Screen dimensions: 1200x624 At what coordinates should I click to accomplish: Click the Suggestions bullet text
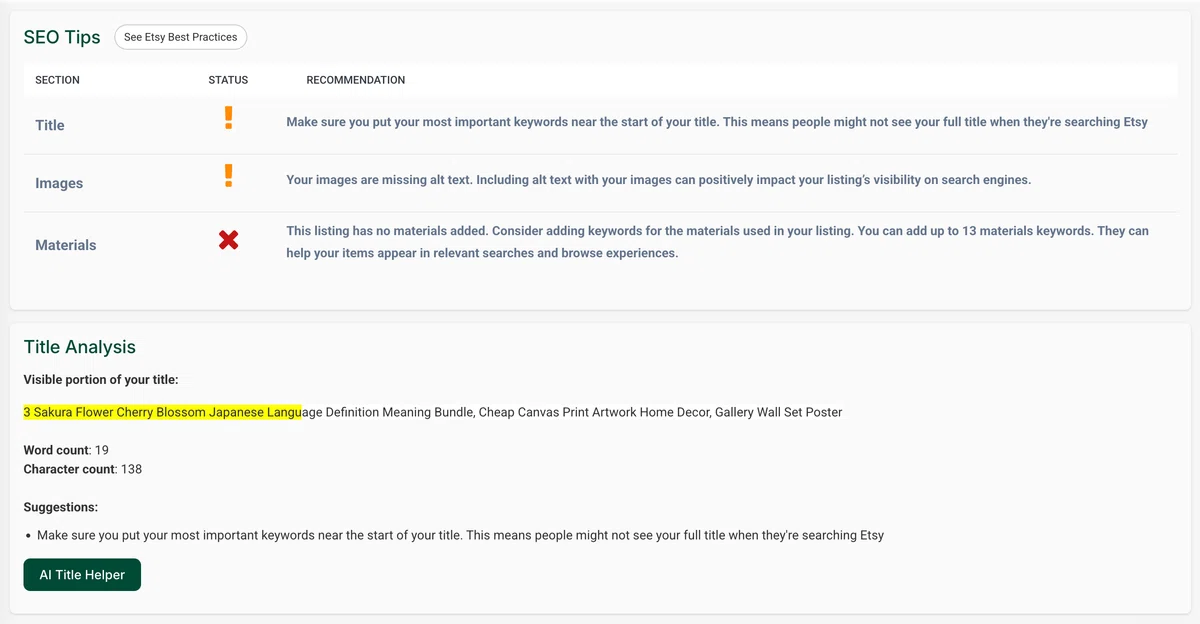coord(460,535)
